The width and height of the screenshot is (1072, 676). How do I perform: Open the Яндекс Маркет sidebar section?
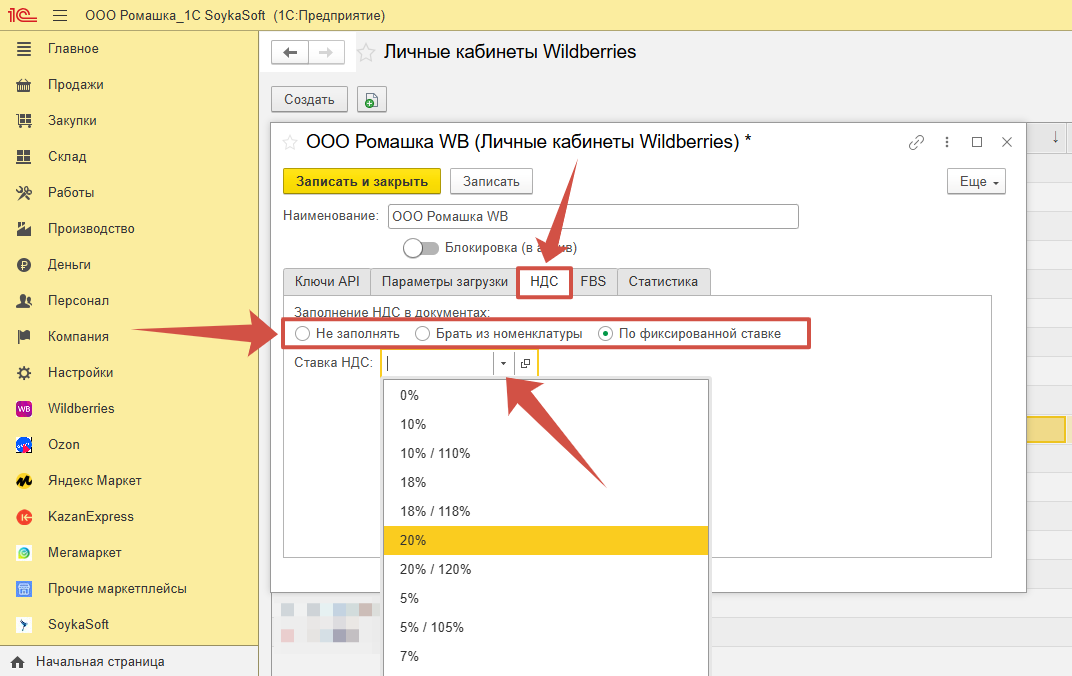94,480
